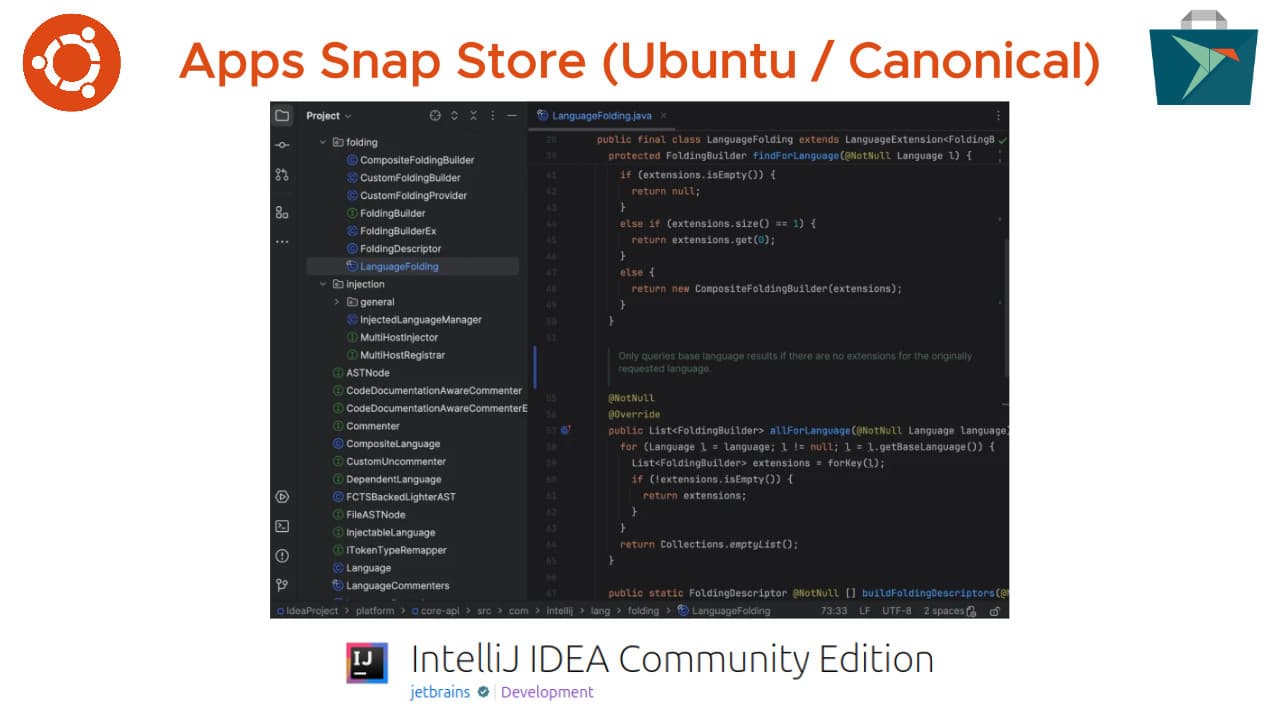This screenshot has width=1280, height=720.
Task: Open the Project tool window folder icon
Action: (x=282, y=116)
